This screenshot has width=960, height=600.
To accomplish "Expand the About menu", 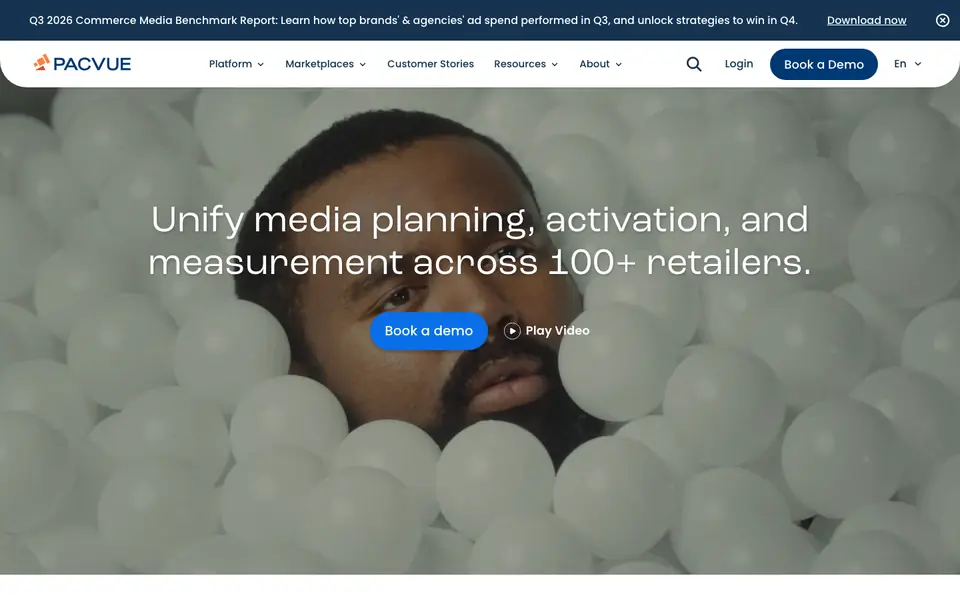I will click(601, 64).
